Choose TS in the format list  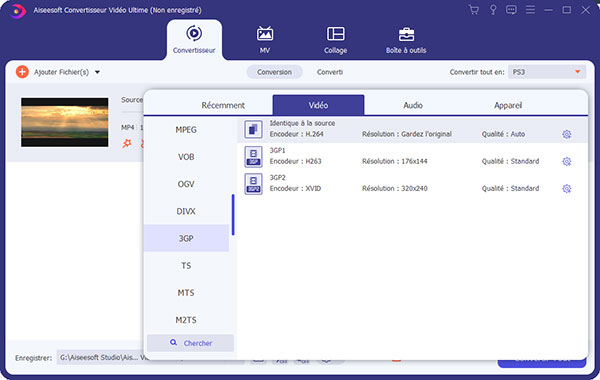pyautogui.click(x=186, y=266)
